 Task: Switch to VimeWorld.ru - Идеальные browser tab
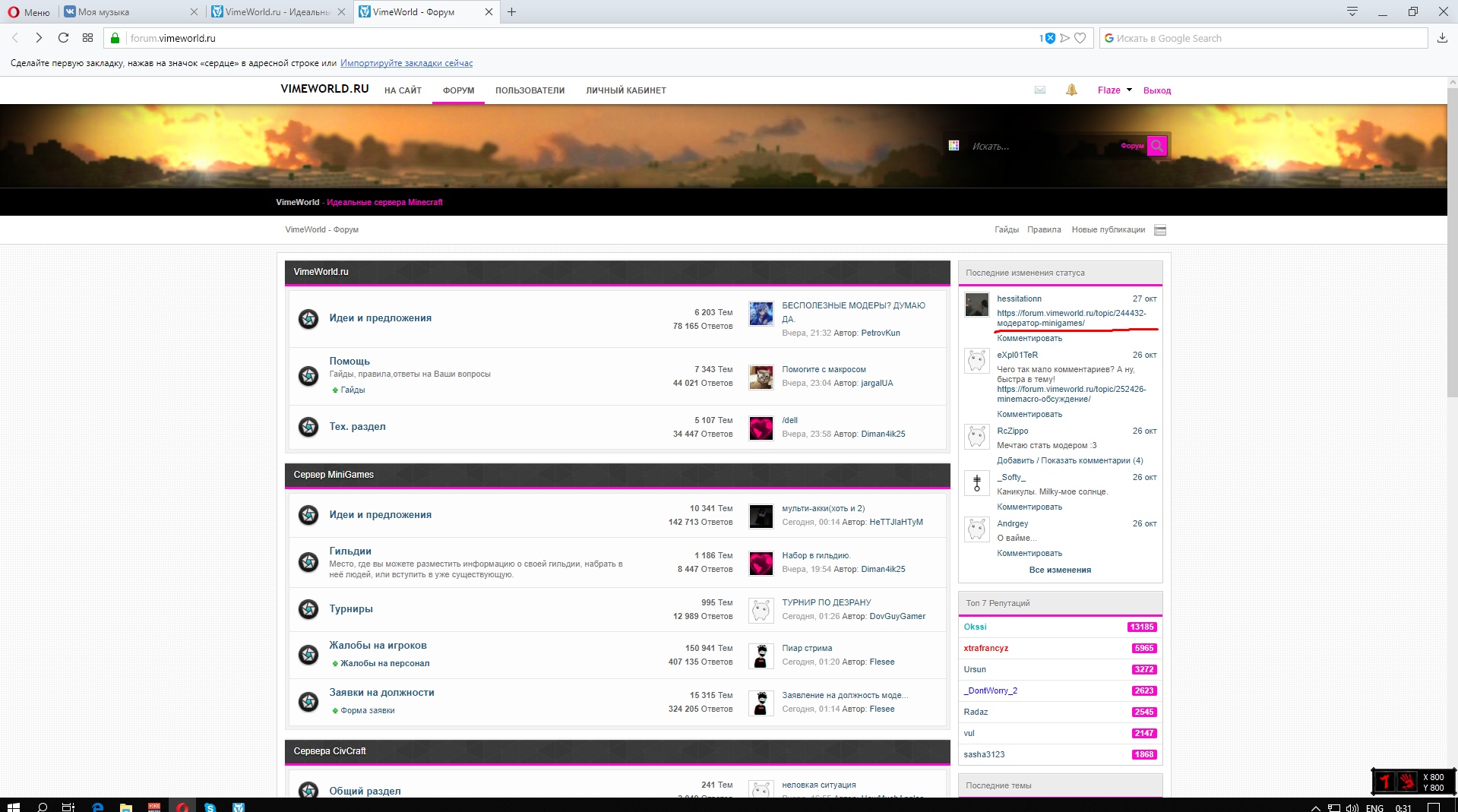click(278, 12)
